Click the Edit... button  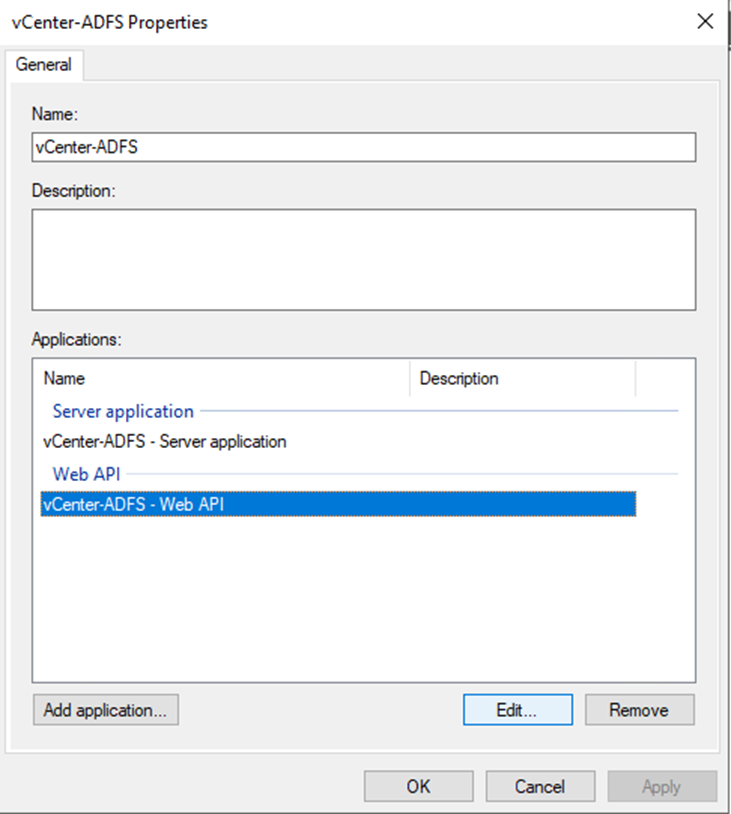(x=518, y=710)
